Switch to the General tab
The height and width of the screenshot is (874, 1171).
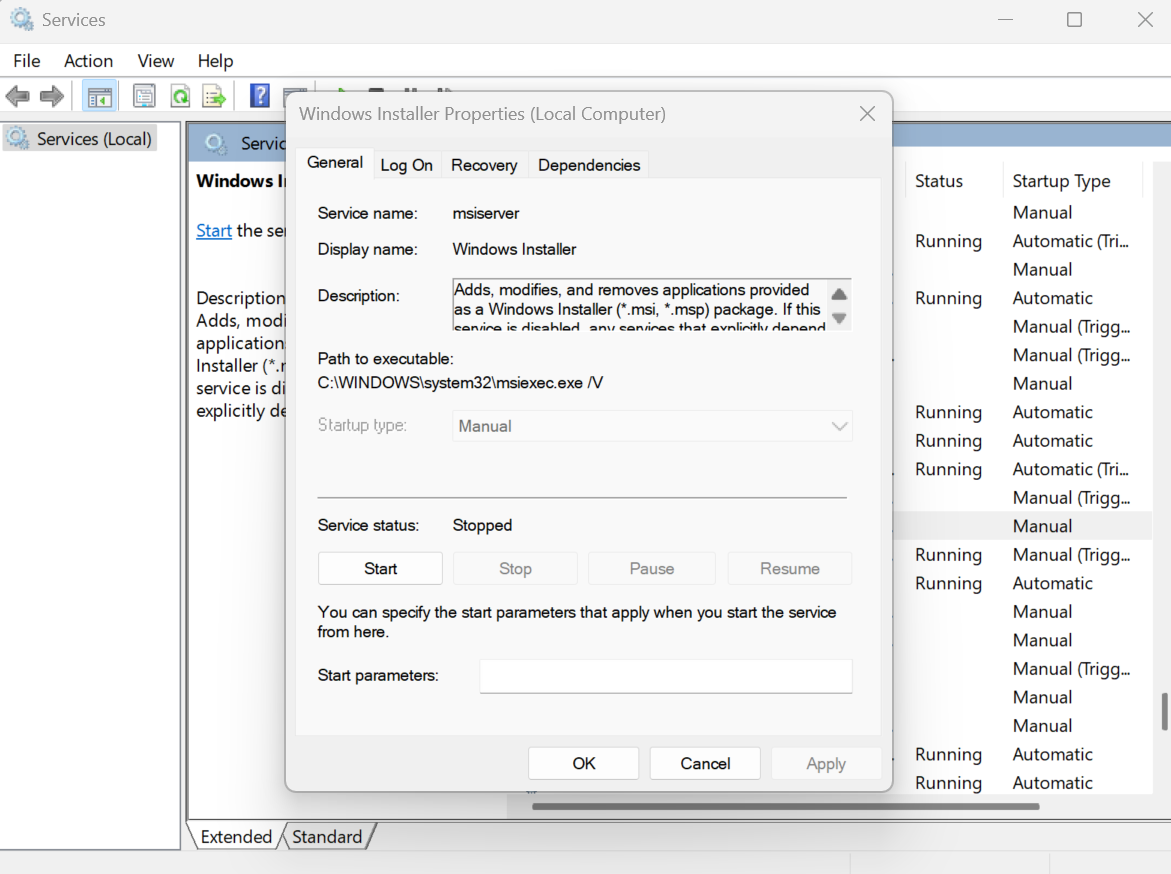coord(335,163)
